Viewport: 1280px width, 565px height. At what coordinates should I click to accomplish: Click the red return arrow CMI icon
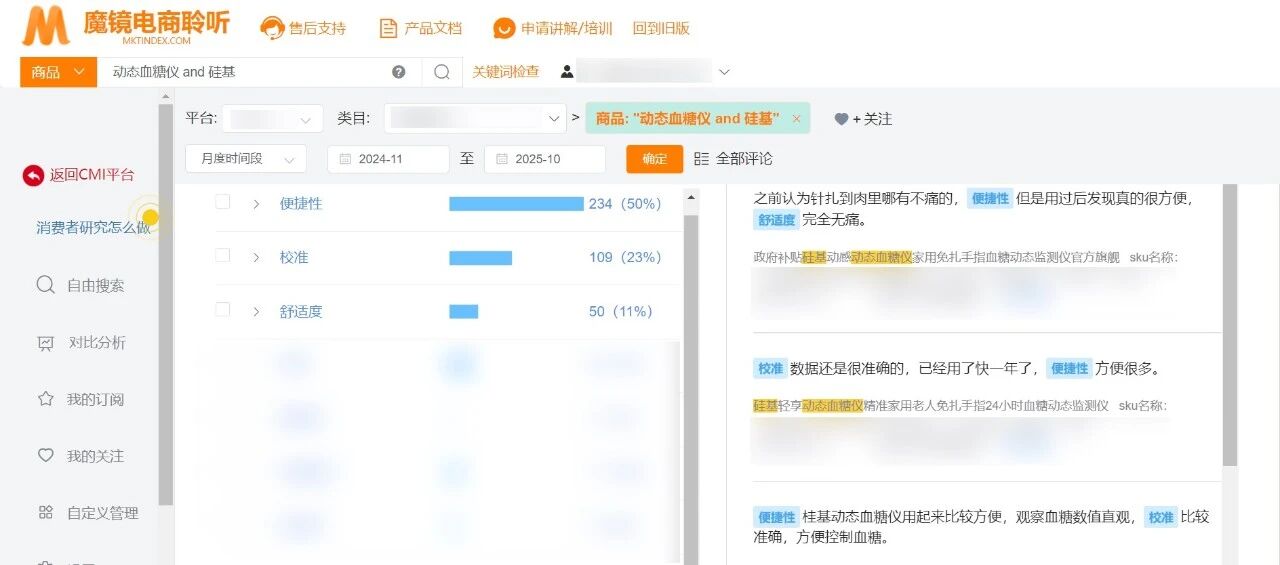click(33, 175)
